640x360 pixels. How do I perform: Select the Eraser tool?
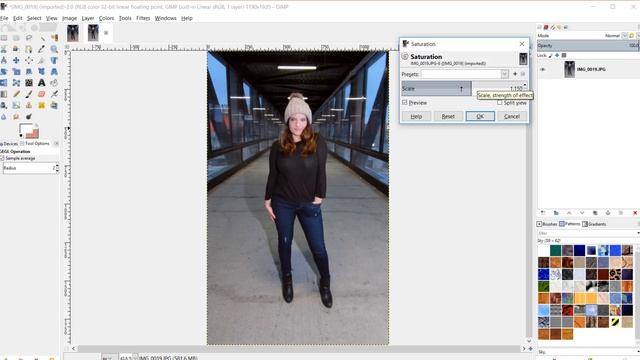coord(42,94)
